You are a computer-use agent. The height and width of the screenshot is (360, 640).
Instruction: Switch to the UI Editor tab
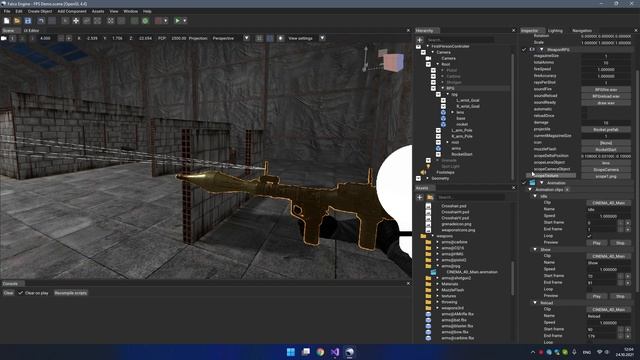pos(31,31)
